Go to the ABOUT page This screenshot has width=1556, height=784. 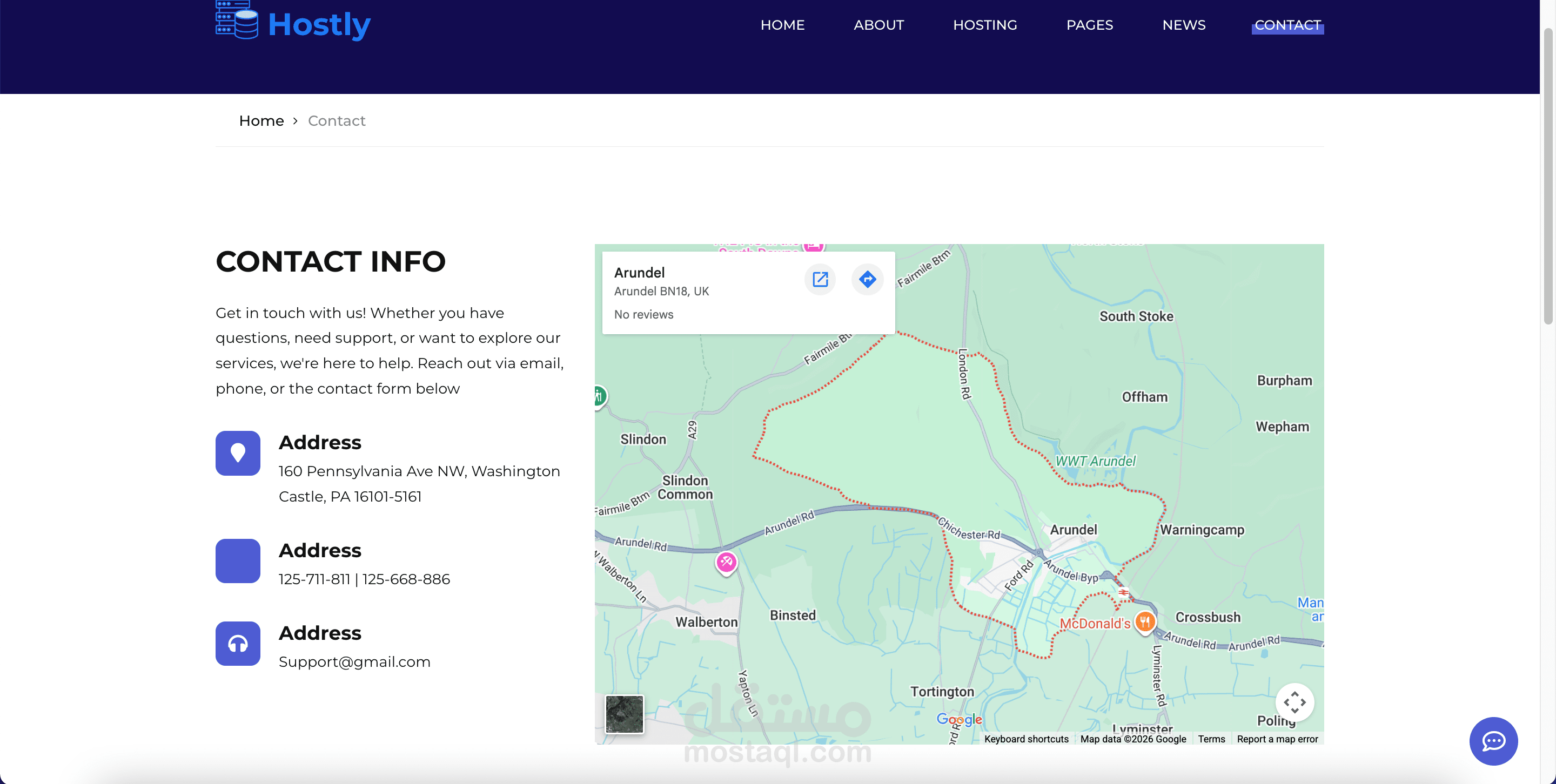pyautogui.click(x=878, y=25)
